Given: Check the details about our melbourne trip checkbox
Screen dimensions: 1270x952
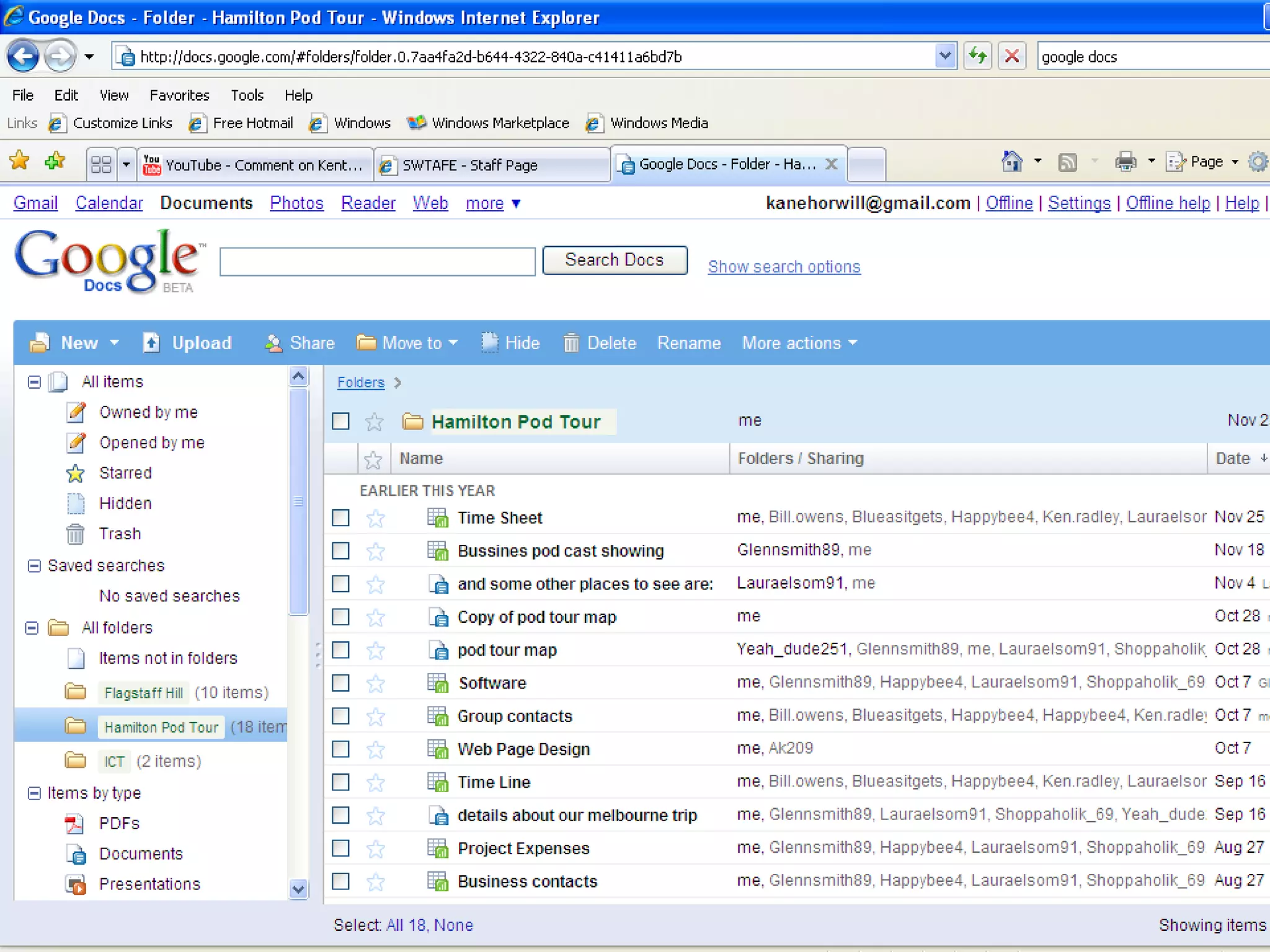Looking at the screenshot, I should pyautogui.click(x=340, y=815).
